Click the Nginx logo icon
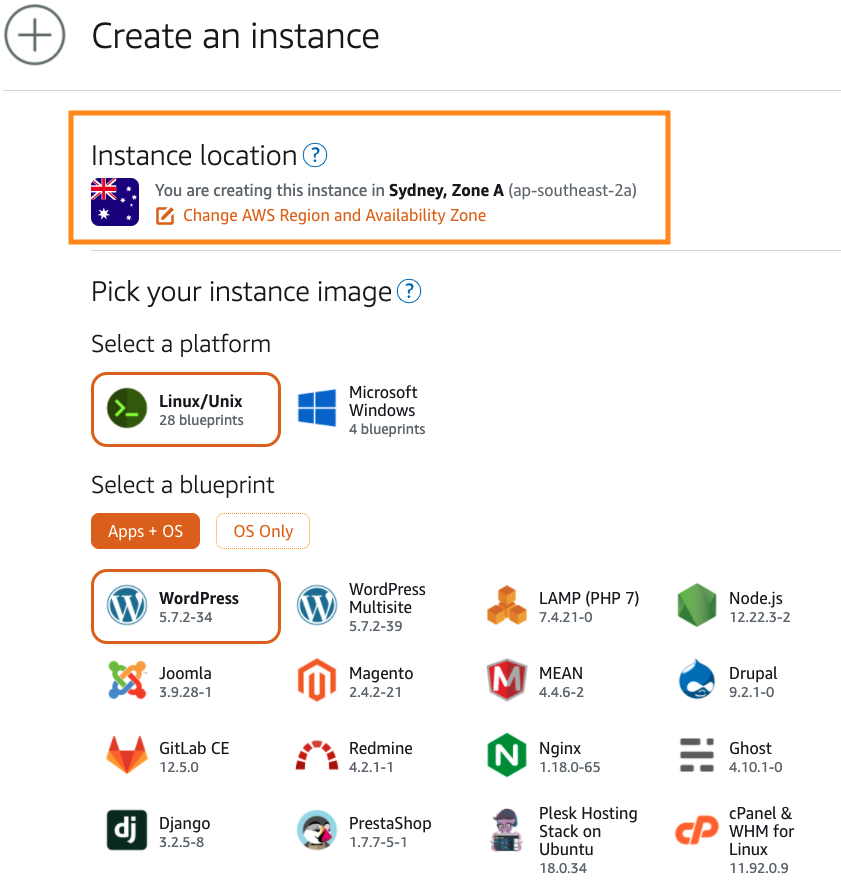This screenshot has width=841, height=894. (x=507, y=755)
